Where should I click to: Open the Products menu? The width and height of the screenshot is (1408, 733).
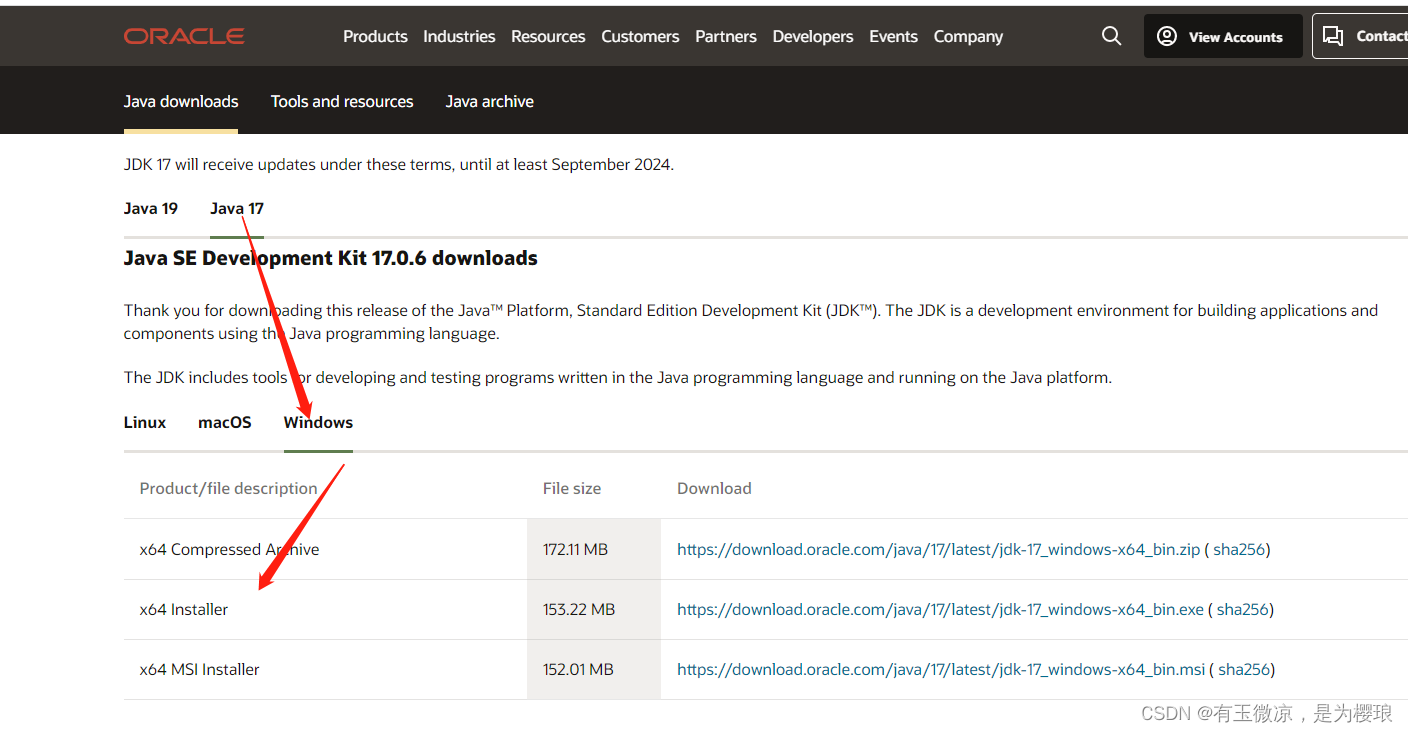[375, 36]
